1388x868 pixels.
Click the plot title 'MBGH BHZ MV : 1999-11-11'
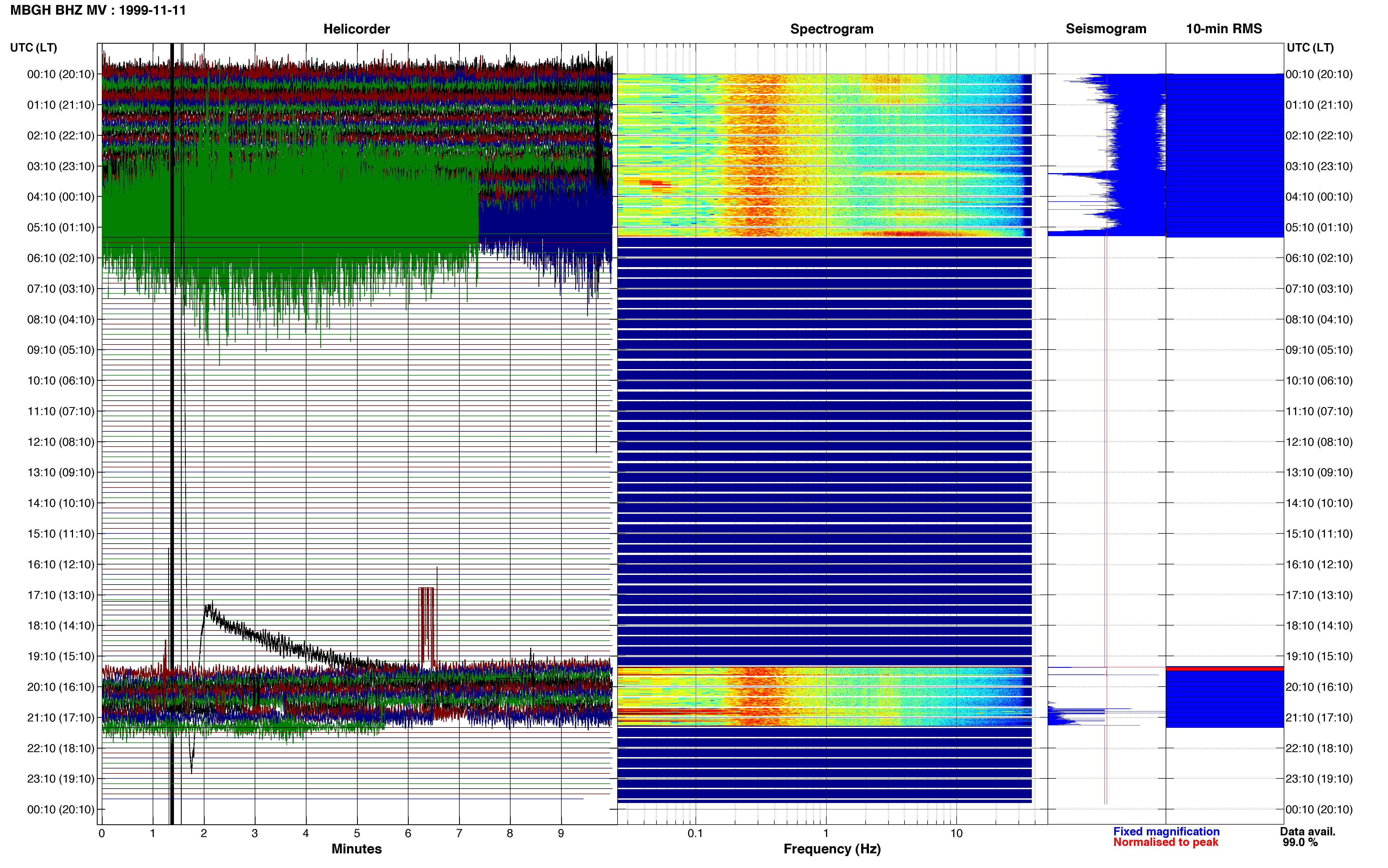[x=98, y=10]
